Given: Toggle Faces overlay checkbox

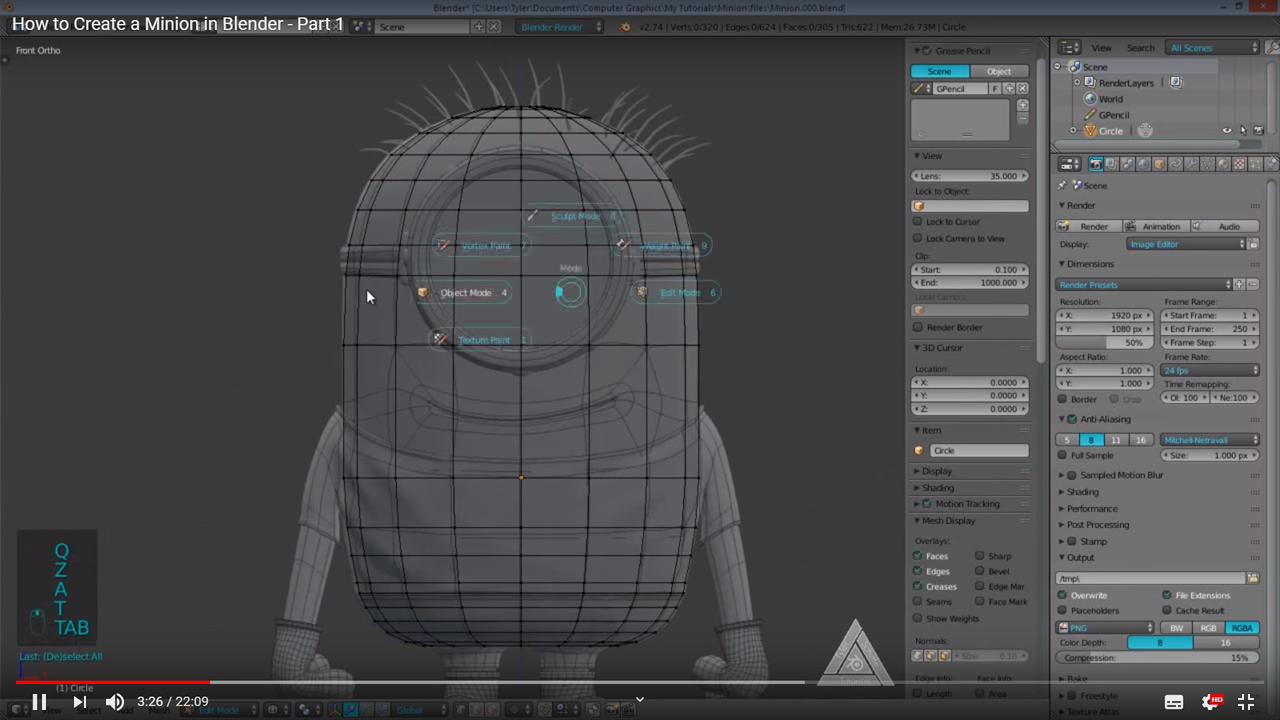Looking at the screenshot, I should [917, 556].
